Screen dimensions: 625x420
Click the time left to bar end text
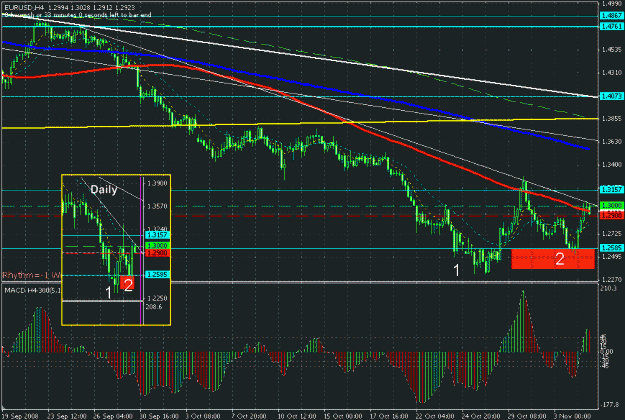tap(78, 15)
